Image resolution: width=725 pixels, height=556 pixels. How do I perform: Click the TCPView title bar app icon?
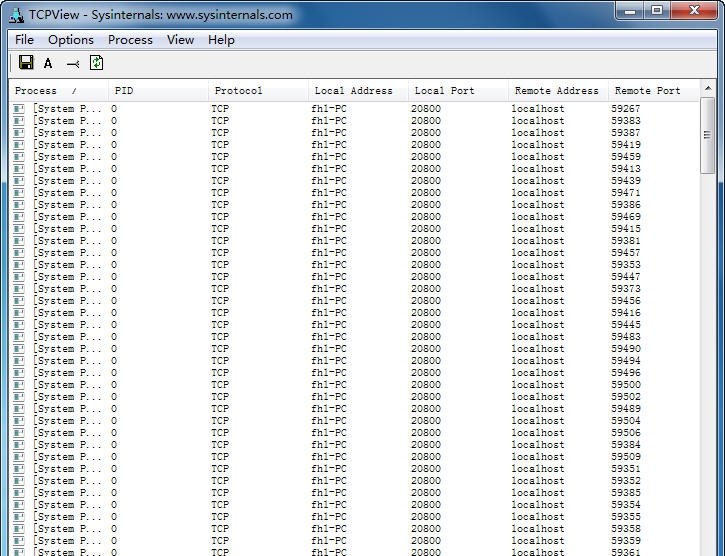click(x=17, y=15)
